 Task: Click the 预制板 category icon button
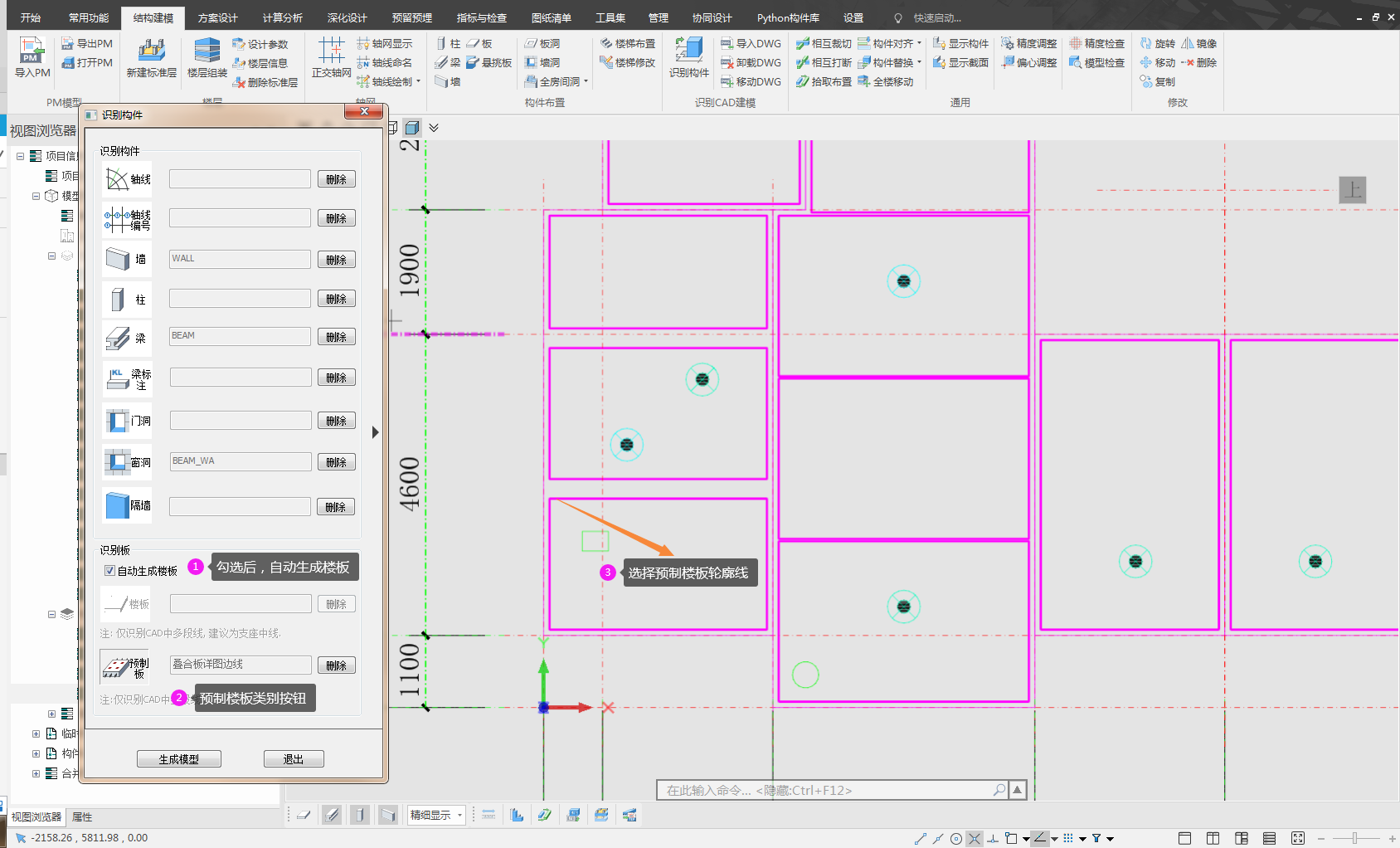124,665
